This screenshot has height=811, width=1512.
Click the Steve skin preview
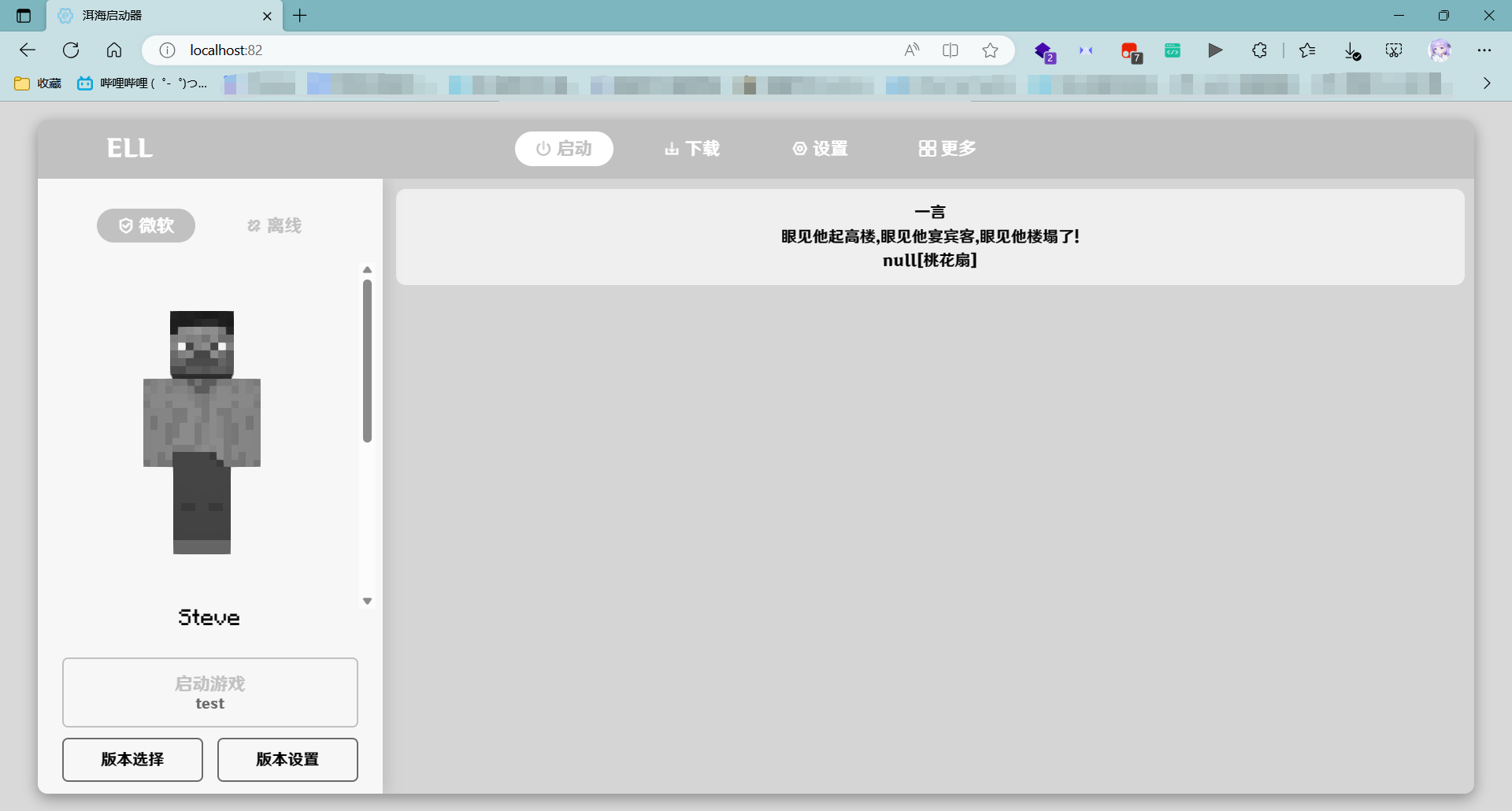(202, 432)
